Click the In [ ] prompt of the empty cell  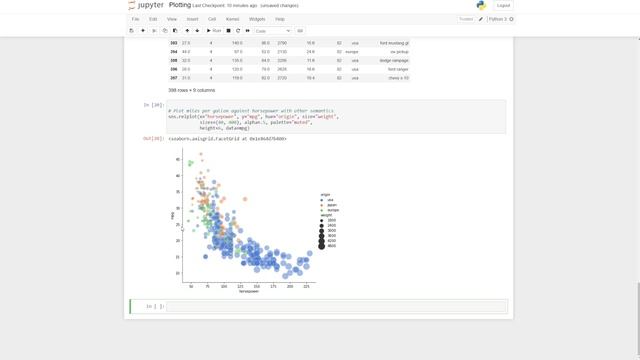pyautogui.click(x=155, y=306)
